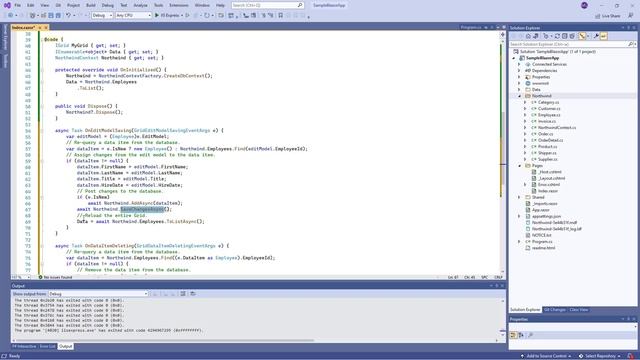This screenshot has height=360, width=640.
Task: Click the property pages wrench in Properties panel
Action: [531, 335]
